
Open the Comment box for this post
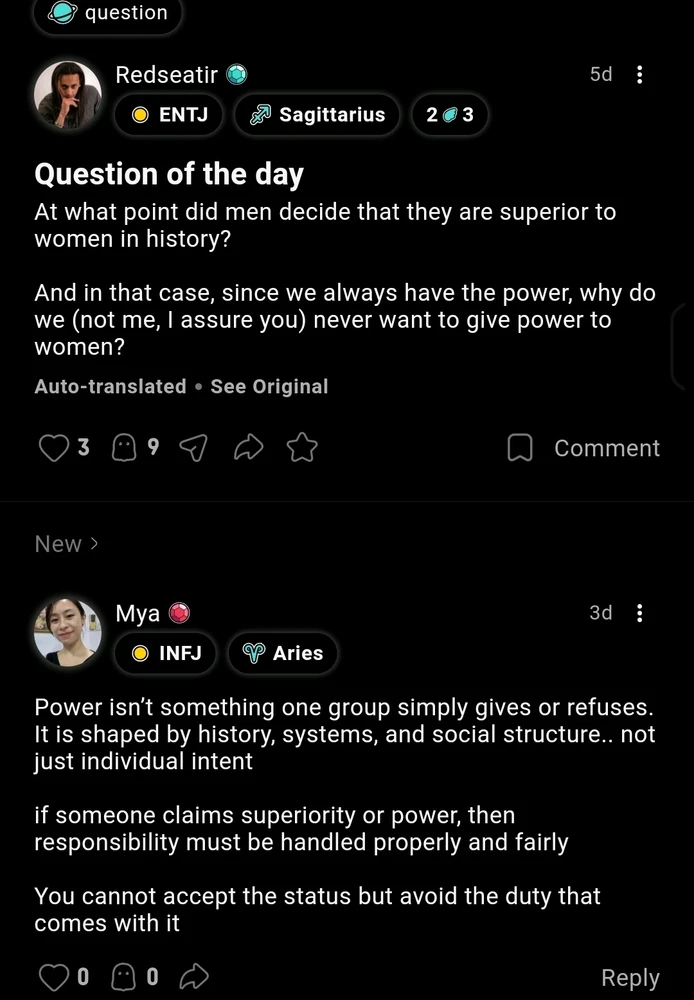tap(584, 448)
